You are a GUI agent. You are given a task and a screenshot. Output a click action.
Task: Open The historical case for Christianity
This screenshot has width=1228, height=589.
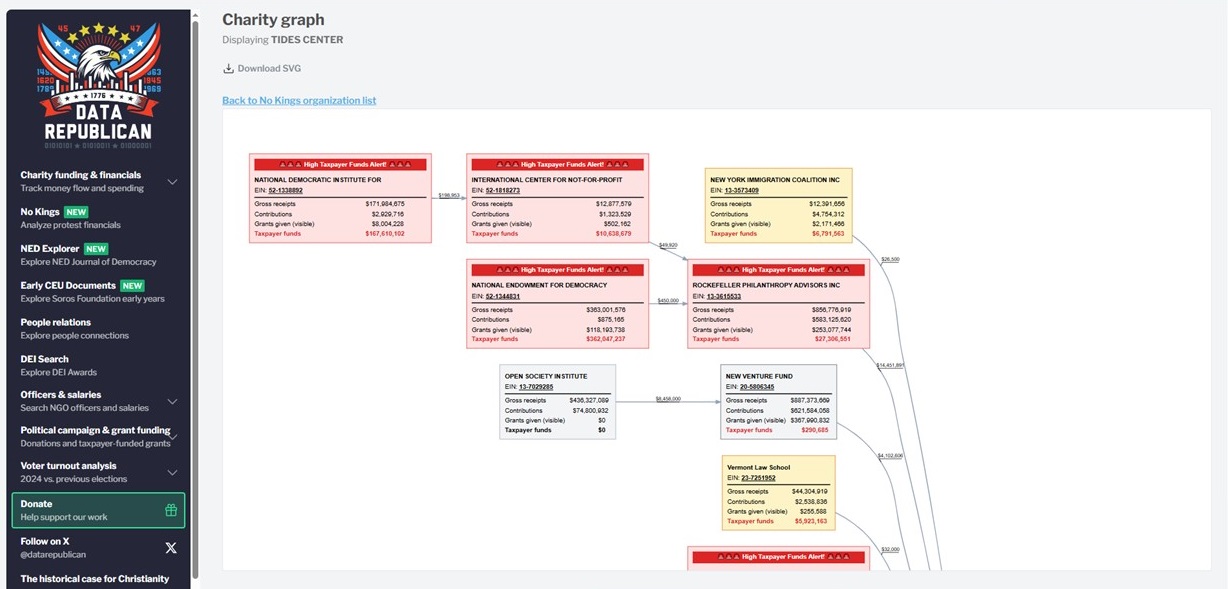point(95,579)
